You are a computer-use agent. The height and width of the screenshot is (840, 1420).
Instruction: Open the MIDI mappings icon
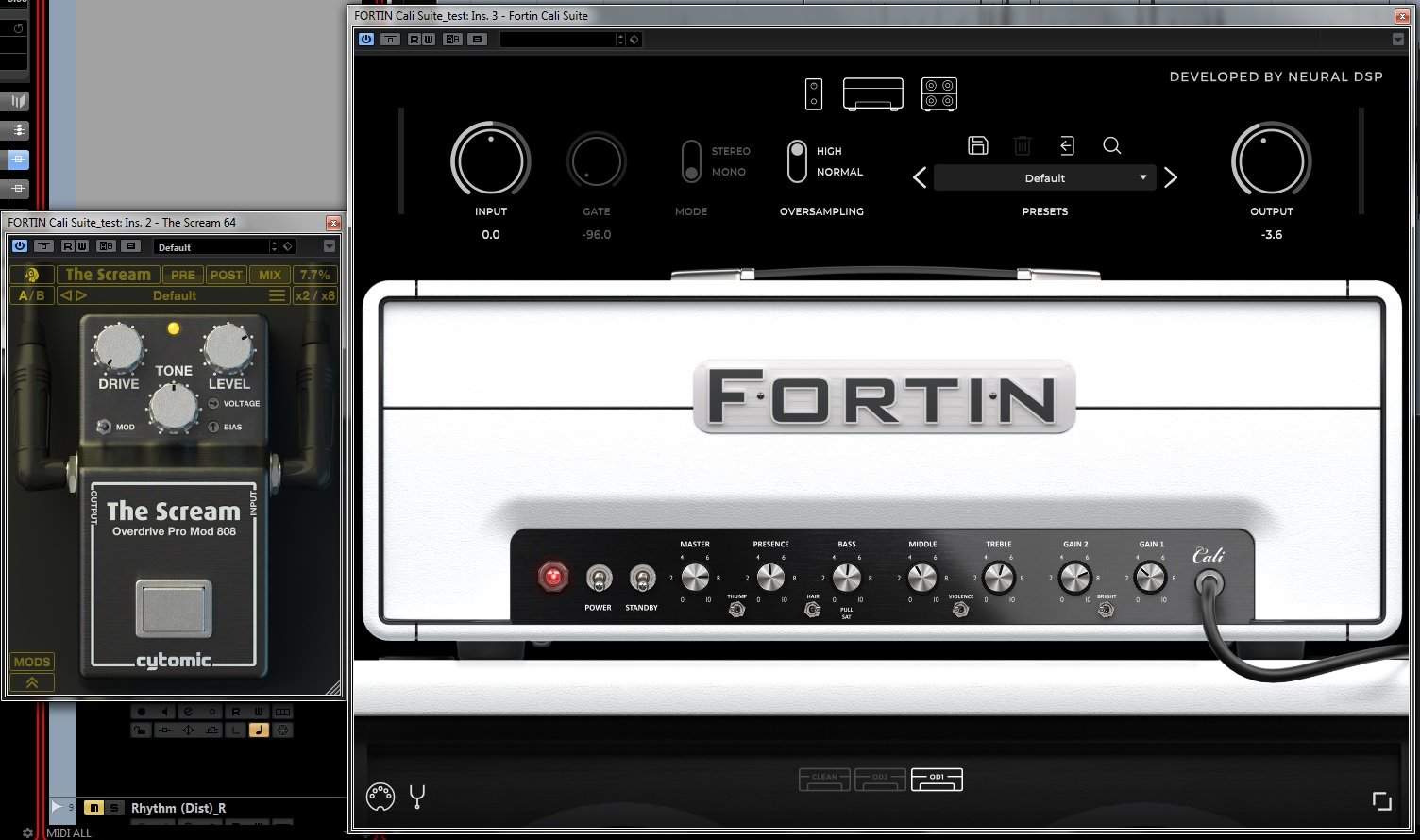pyautogui.click(x=380, y=797)
